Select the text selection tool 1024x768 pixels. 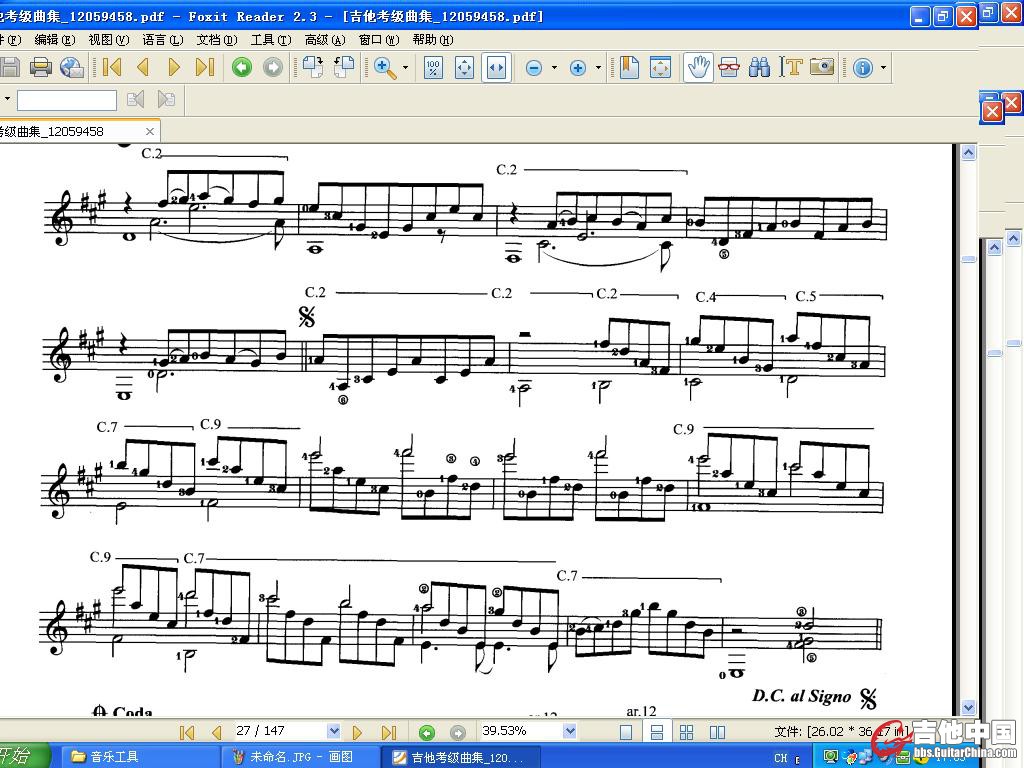click(x=791, y=67)
